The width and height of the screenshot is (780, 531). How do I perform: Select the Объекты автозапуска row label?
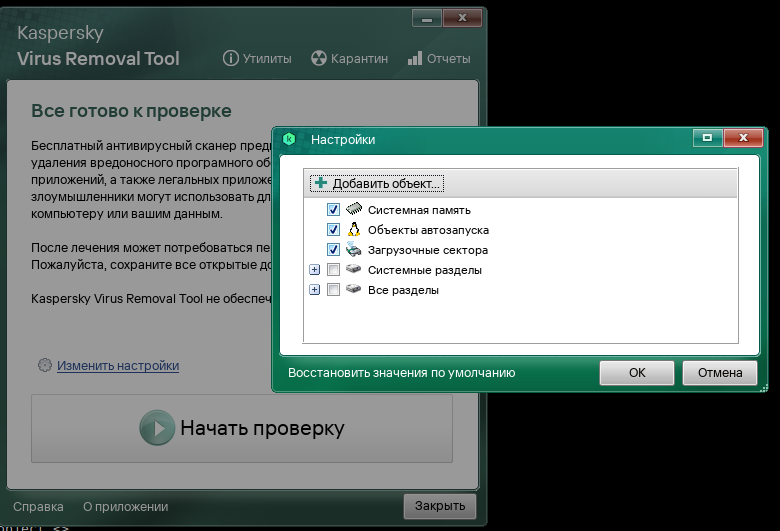coord(428,230)
